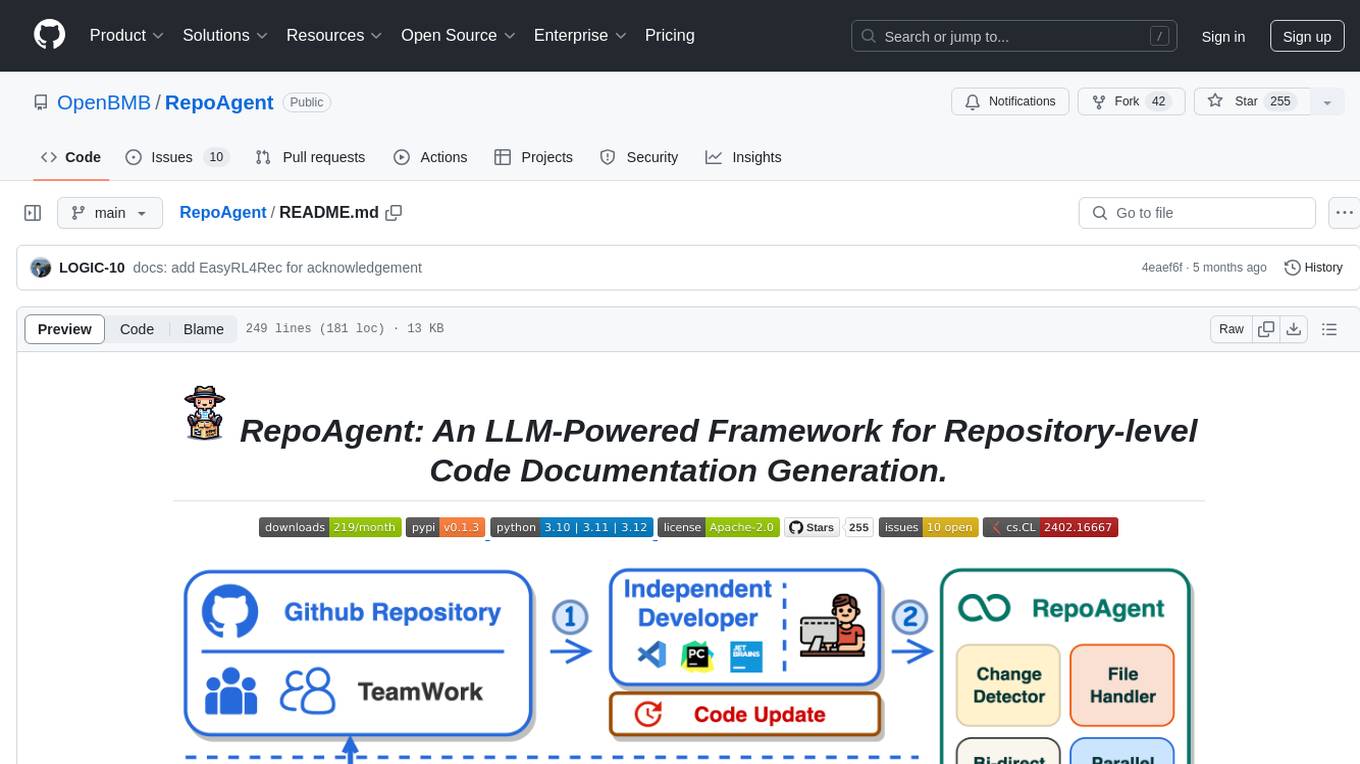Select the Blame view
The height and width of the screenshot is (764, 1360).
tap(203, 329)
